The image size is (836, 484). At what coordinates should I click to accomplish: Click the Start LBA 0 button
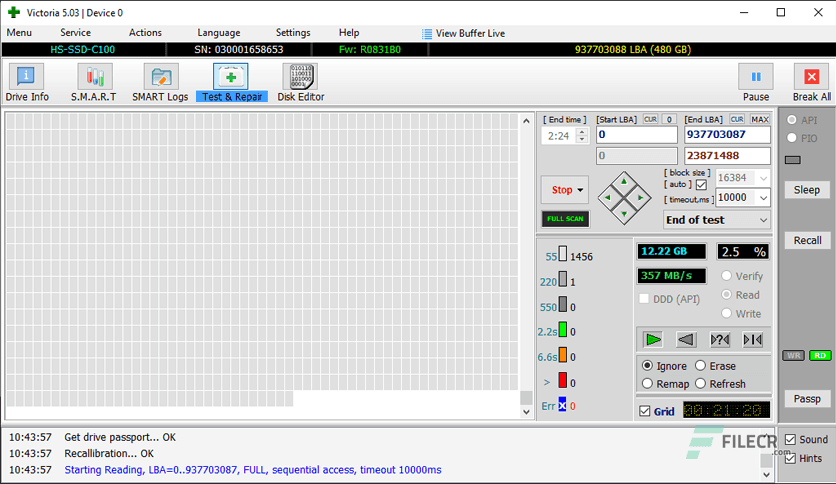pos(669,119)
